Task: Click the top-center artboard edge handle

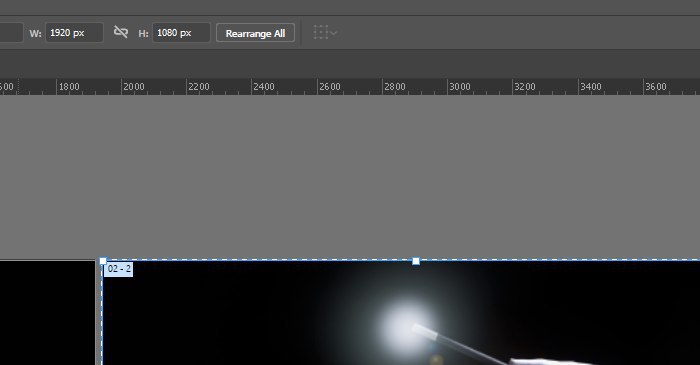Action: click(x=416, y=261)
